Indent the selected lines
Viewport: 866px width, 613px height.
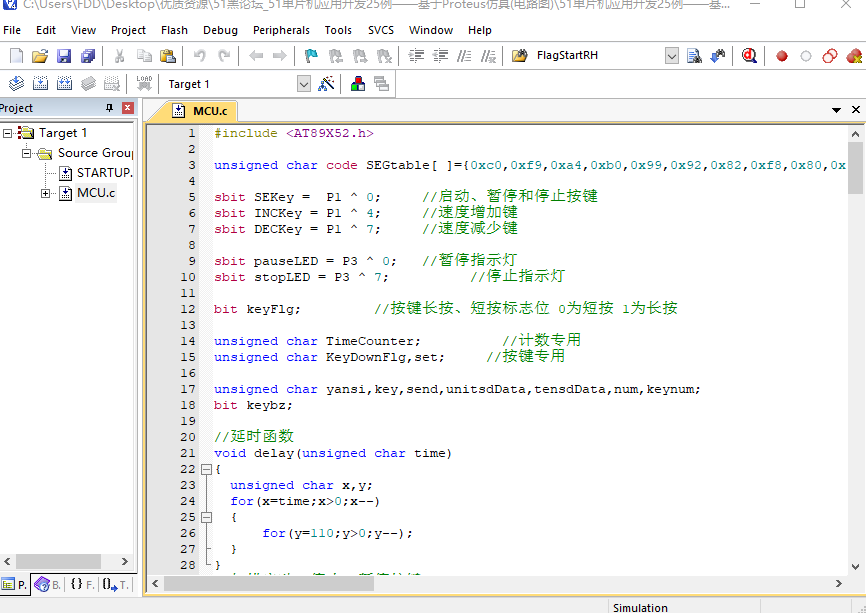coord(416,56)
